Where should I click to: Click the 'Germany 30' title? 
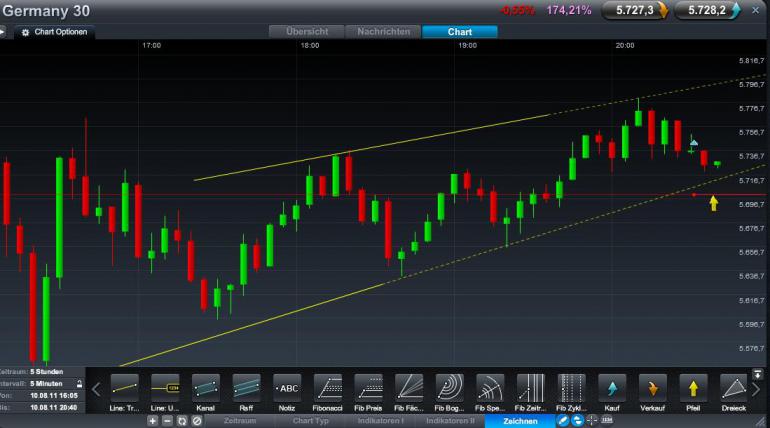[x=46, y=11]
